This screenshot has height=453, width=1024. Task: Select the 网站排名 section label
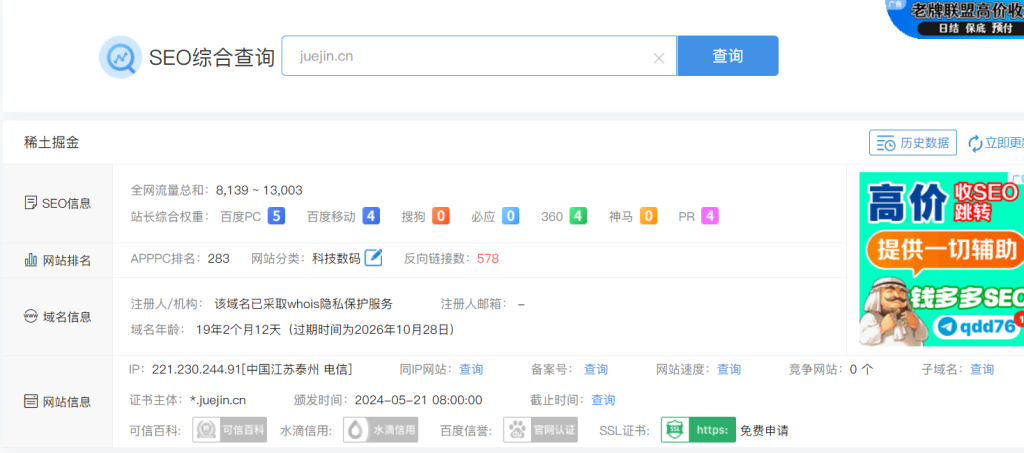[57, 260]
